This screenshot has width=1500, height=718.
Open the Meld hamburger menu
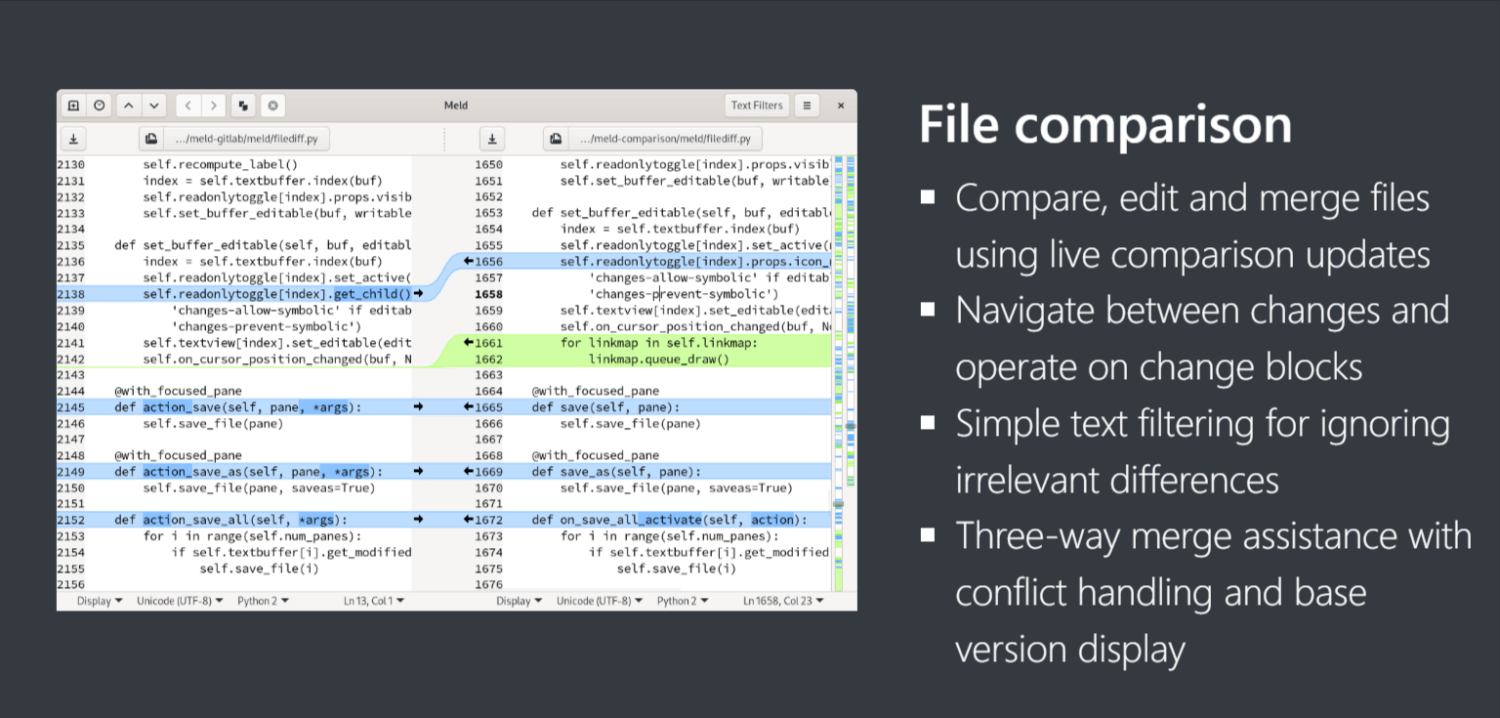(807, 105)
